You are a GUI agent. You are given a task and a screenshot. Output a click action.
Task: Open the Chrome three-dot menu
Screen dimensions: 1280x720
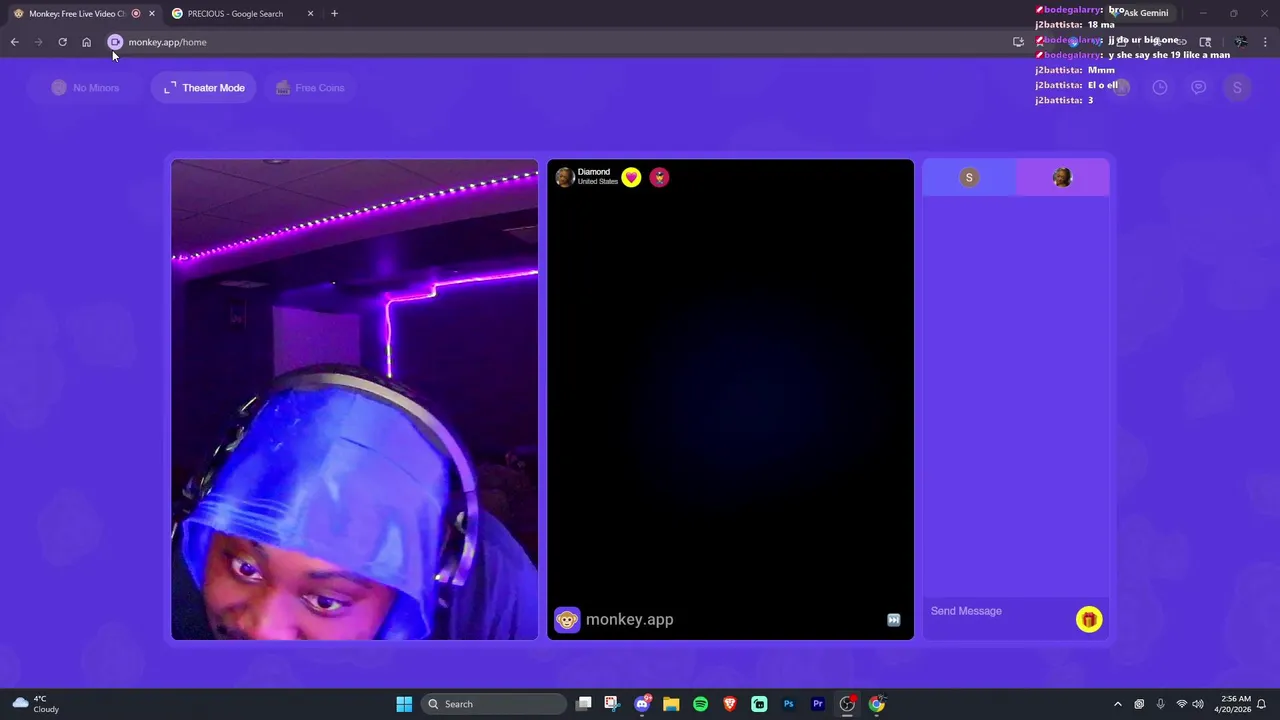click(x=1265, y=42)
